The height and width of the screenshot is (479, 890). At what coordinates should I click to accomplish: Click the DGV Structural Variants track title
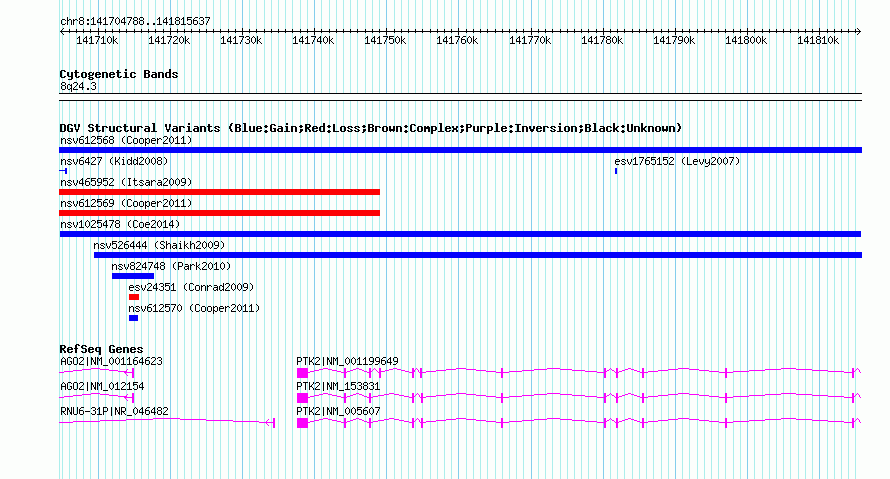370,128
